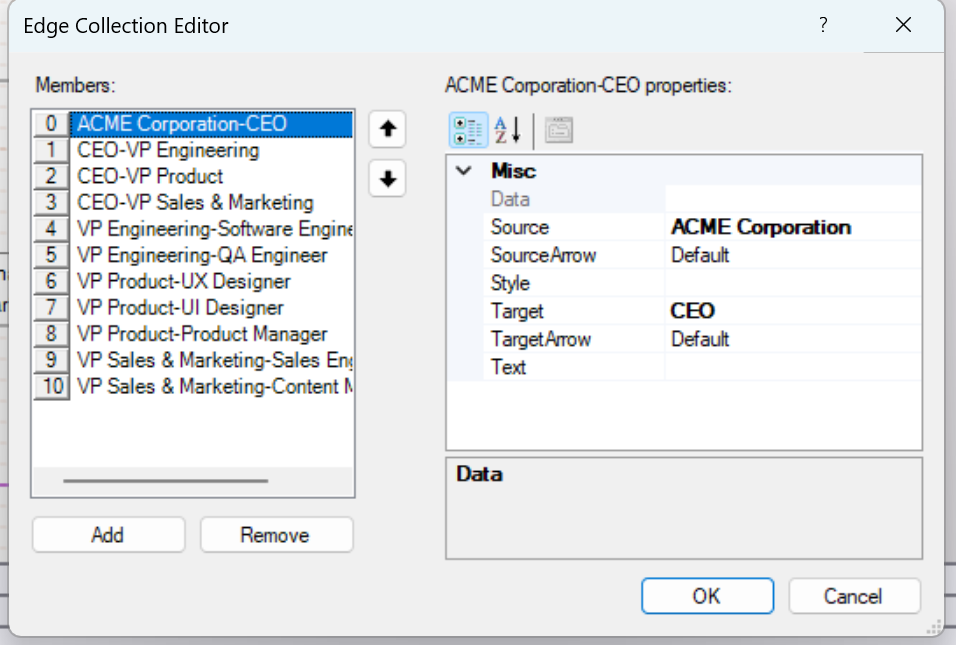Click index number 10 in Members list

click(51, 386)
